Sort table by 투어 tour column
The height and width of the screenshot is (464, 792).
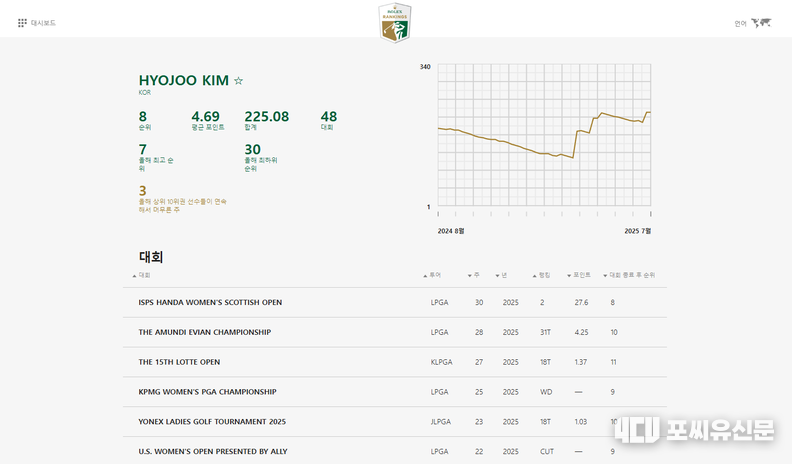432,275
